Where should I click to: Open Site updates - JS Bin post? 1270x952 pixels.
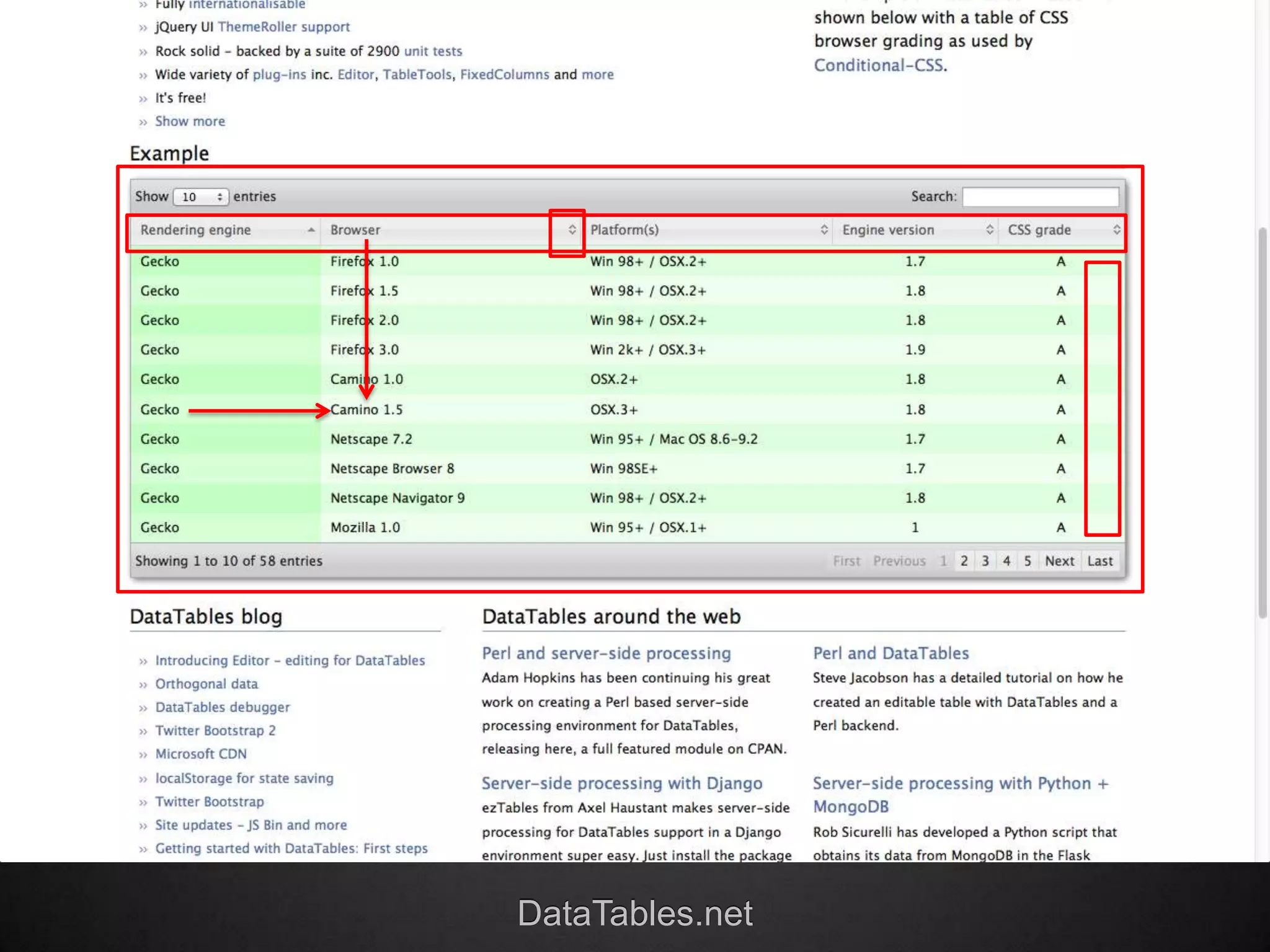[x=251, y=825]
